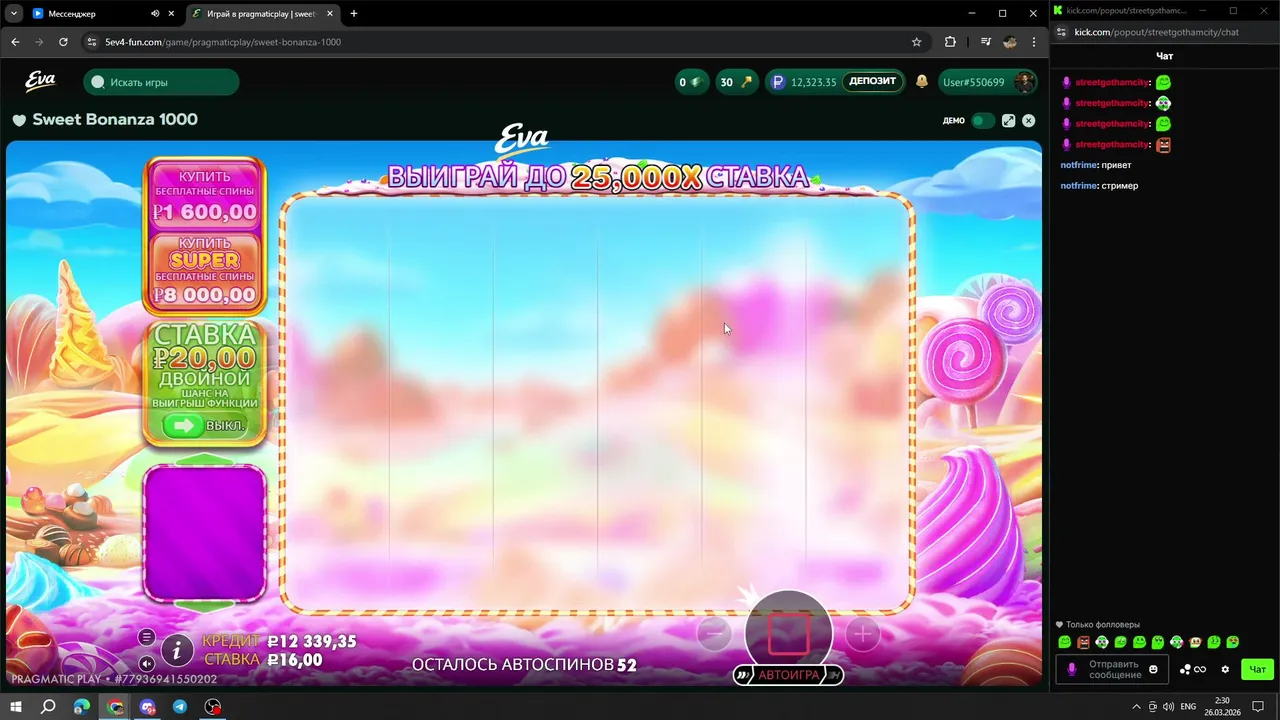The height and width of the screenshot is (720, 1280).
Task: Open the tab search dropdown arrow
Action: pyautogui.click(x=13, y=14)
